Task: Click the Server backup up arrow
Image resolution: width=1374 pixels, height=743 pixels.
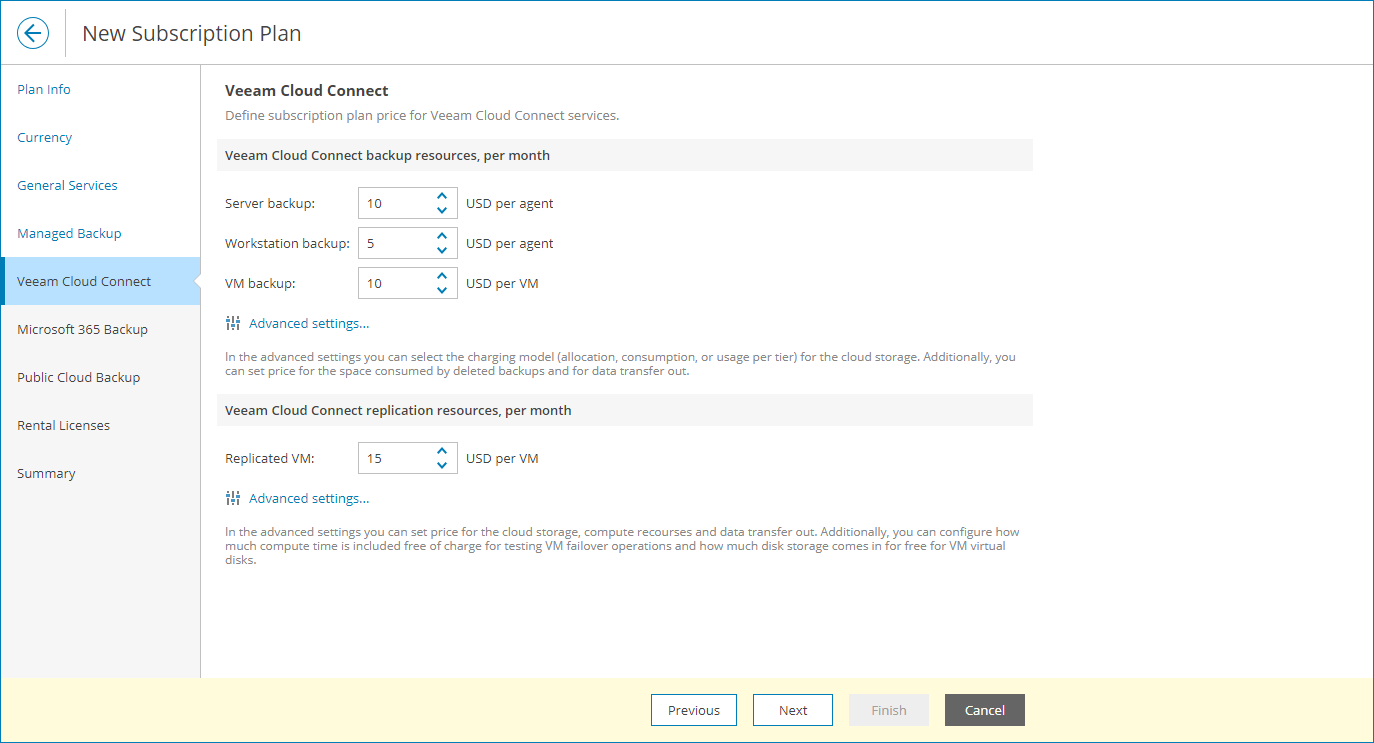Action: (x=441, y=196)
